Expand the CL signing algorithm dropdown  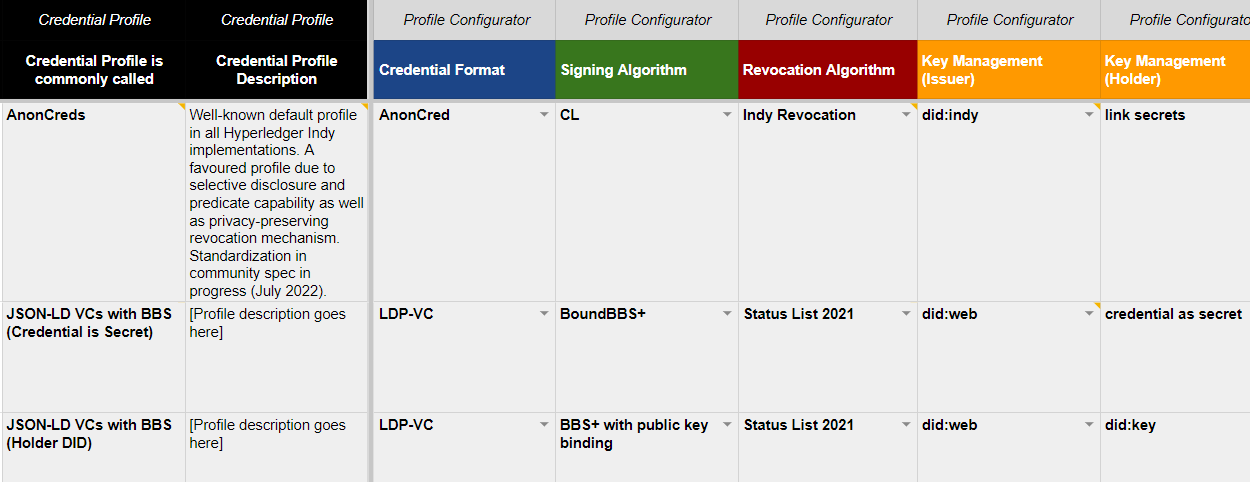pos(727,115)
